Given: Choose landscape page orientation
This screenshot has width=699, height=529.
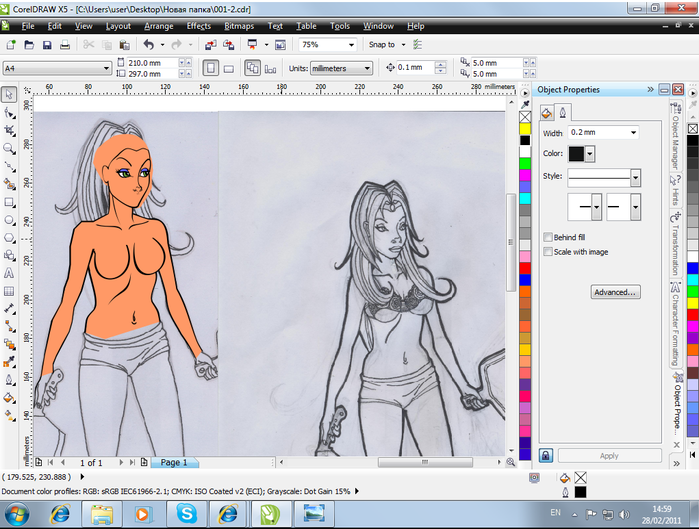Looking at the screenshot, I should [229, 68].
